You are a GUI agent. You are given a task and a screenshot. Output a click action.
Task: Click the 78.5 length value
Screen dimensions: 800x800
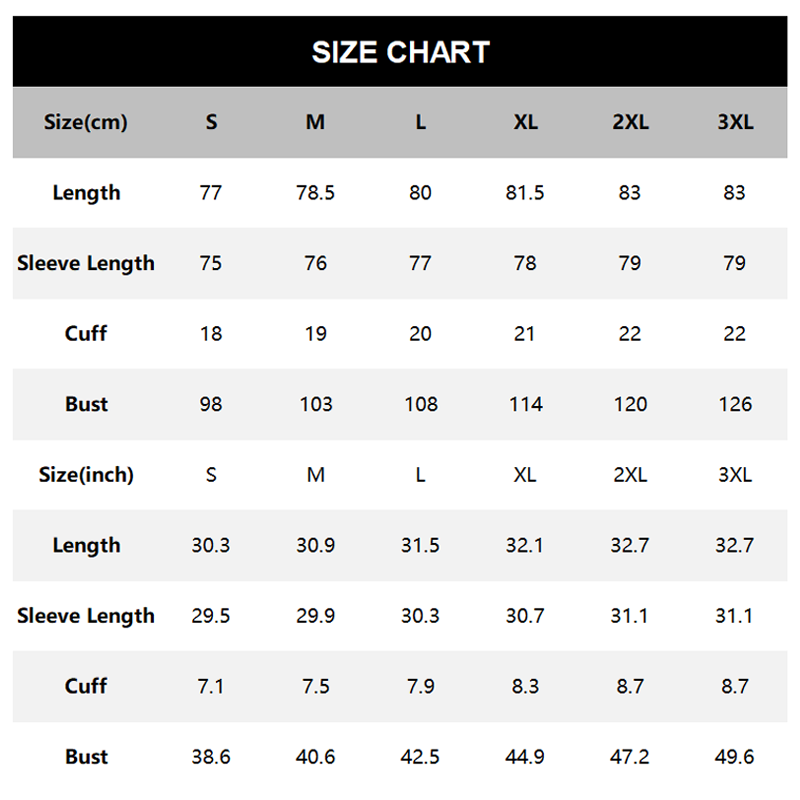coord(315,193)
